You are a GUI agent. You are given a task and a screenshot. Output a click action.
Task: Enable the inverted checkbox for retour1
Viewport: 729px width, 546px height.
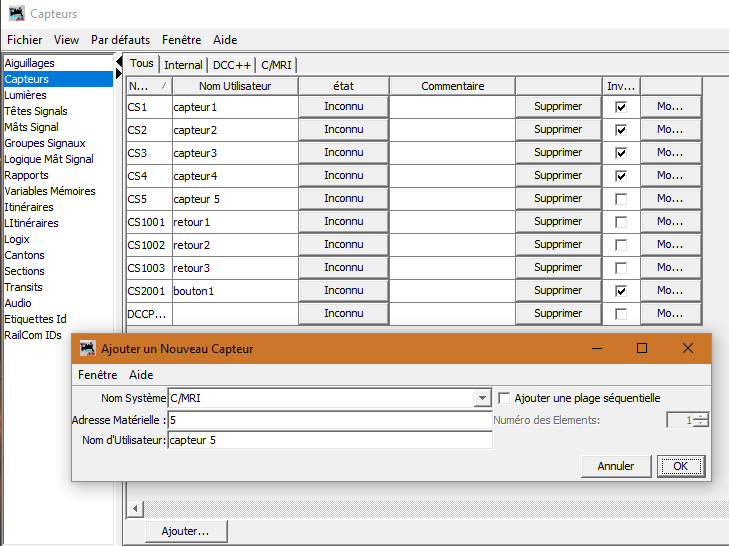tap(621, 221)
